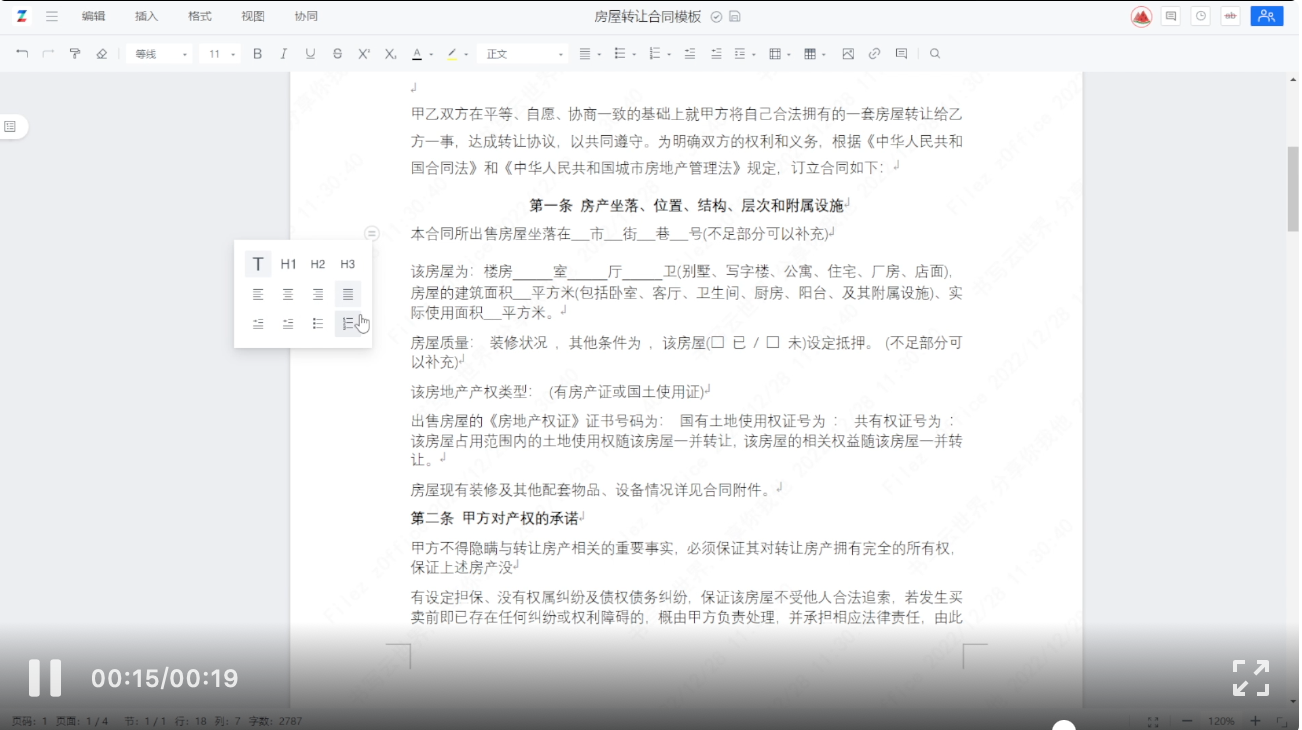Open the hamburger menu beside the logo
1302x730 pixels.
(51, 16)
